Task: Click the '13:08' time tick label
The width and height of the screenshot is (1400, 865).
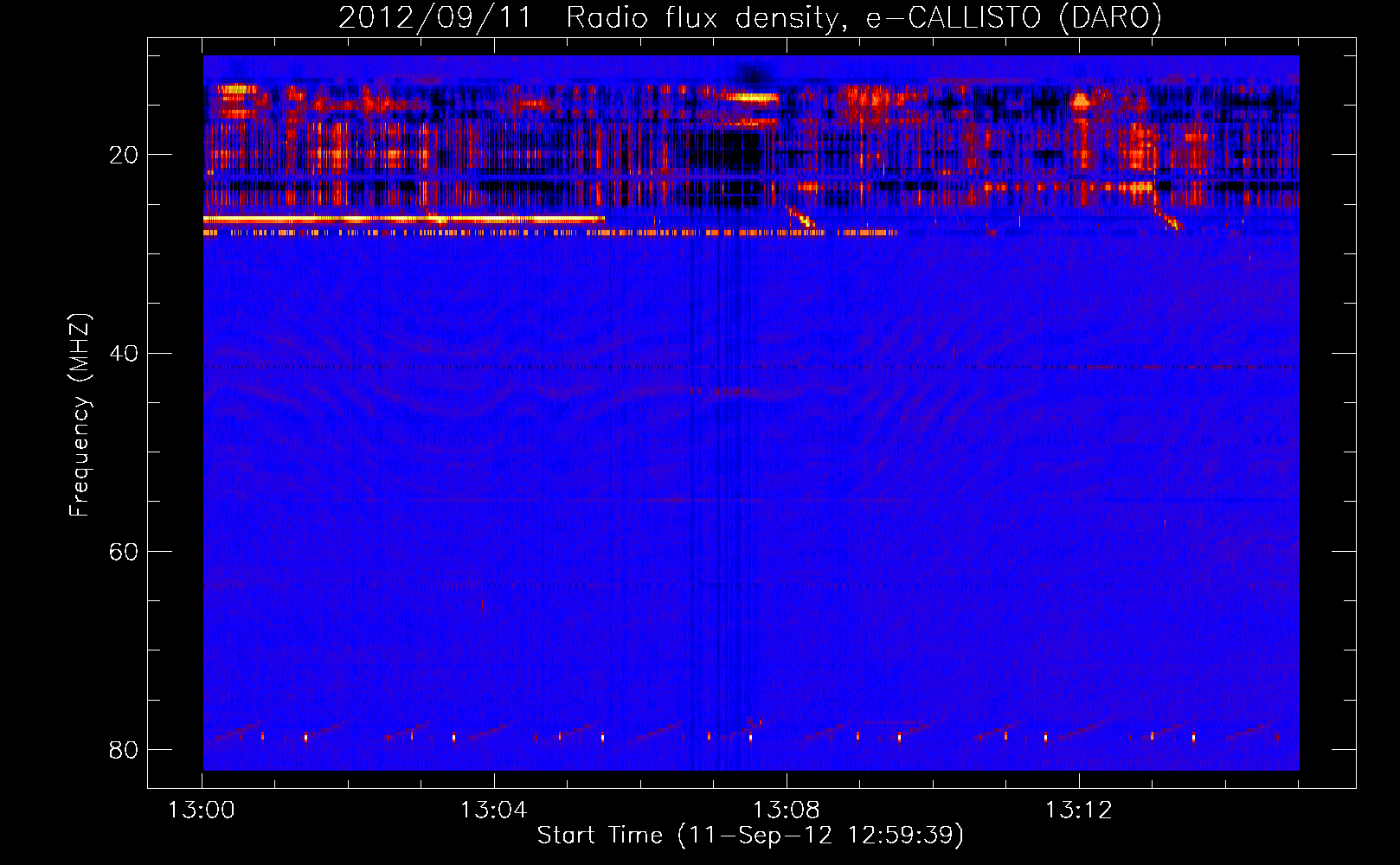Action: click(786, 811)
